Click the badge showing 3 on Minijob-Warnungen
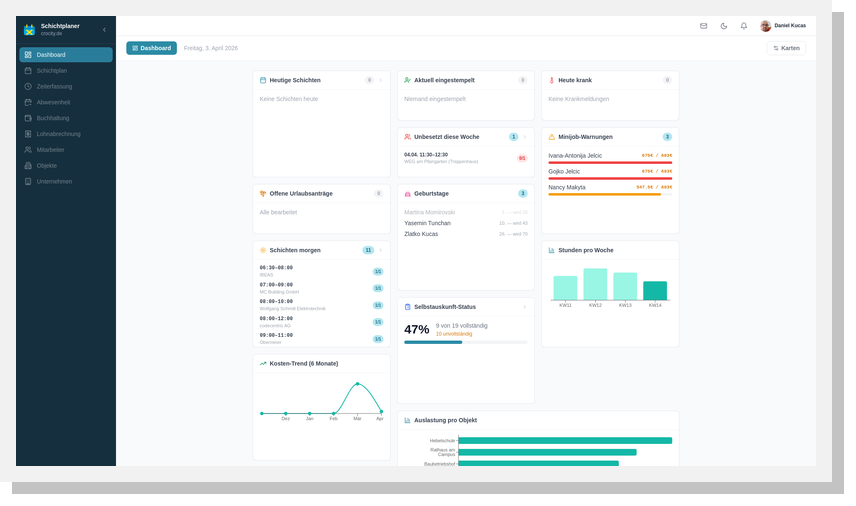Screen dimensions: 856x506 (x=667, y=137)
